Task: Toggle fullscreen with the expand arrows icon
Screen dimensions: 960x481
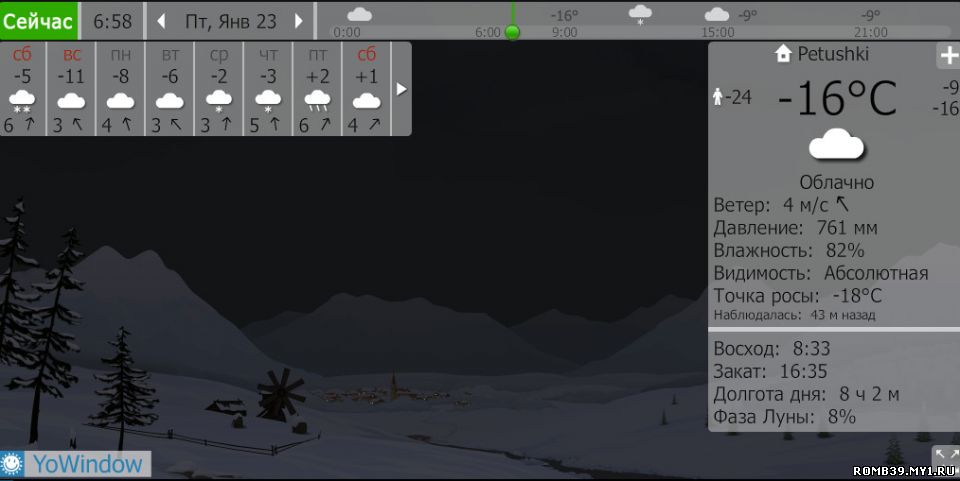Action: tap(945, 457)
